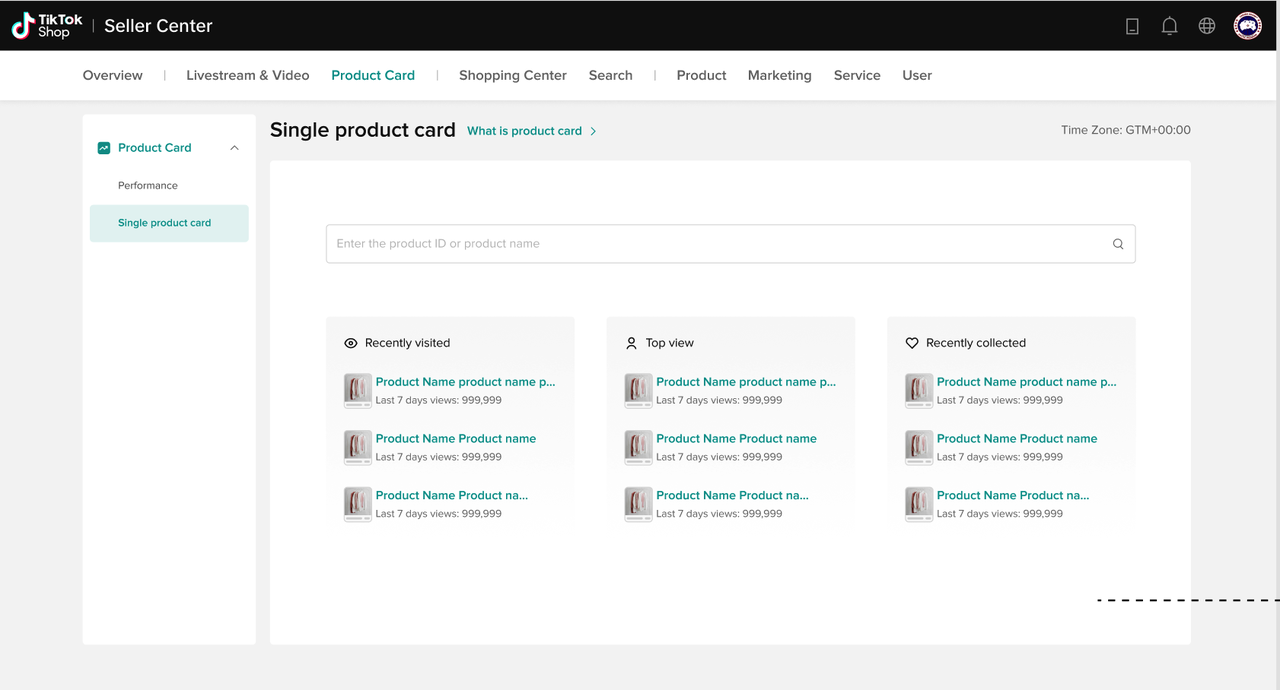Go to the Overview tab
This screenshot has width=1280, height=690.
click(x=112, y=75)
